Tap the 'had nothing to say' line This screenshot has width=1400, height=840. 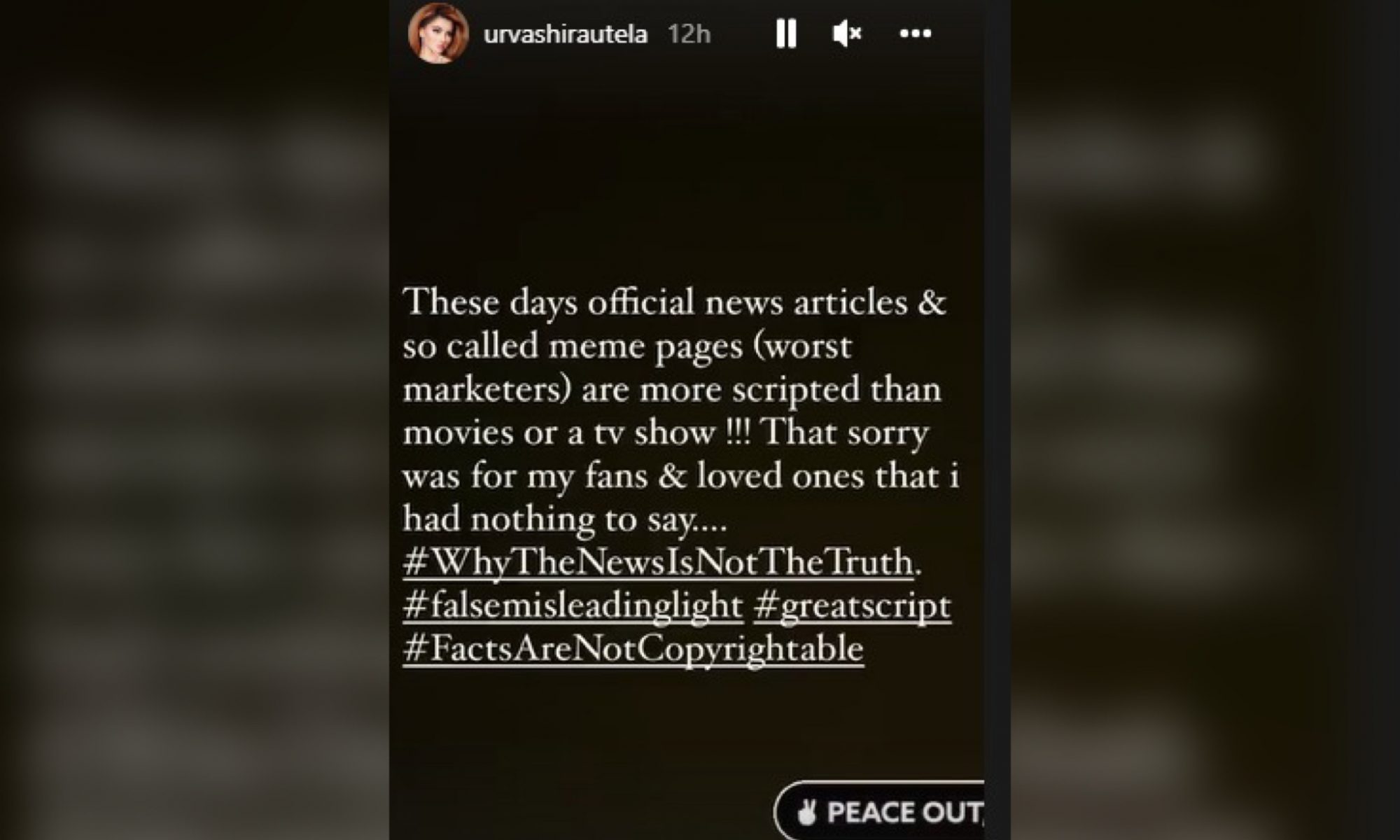(x=565, y=519)
